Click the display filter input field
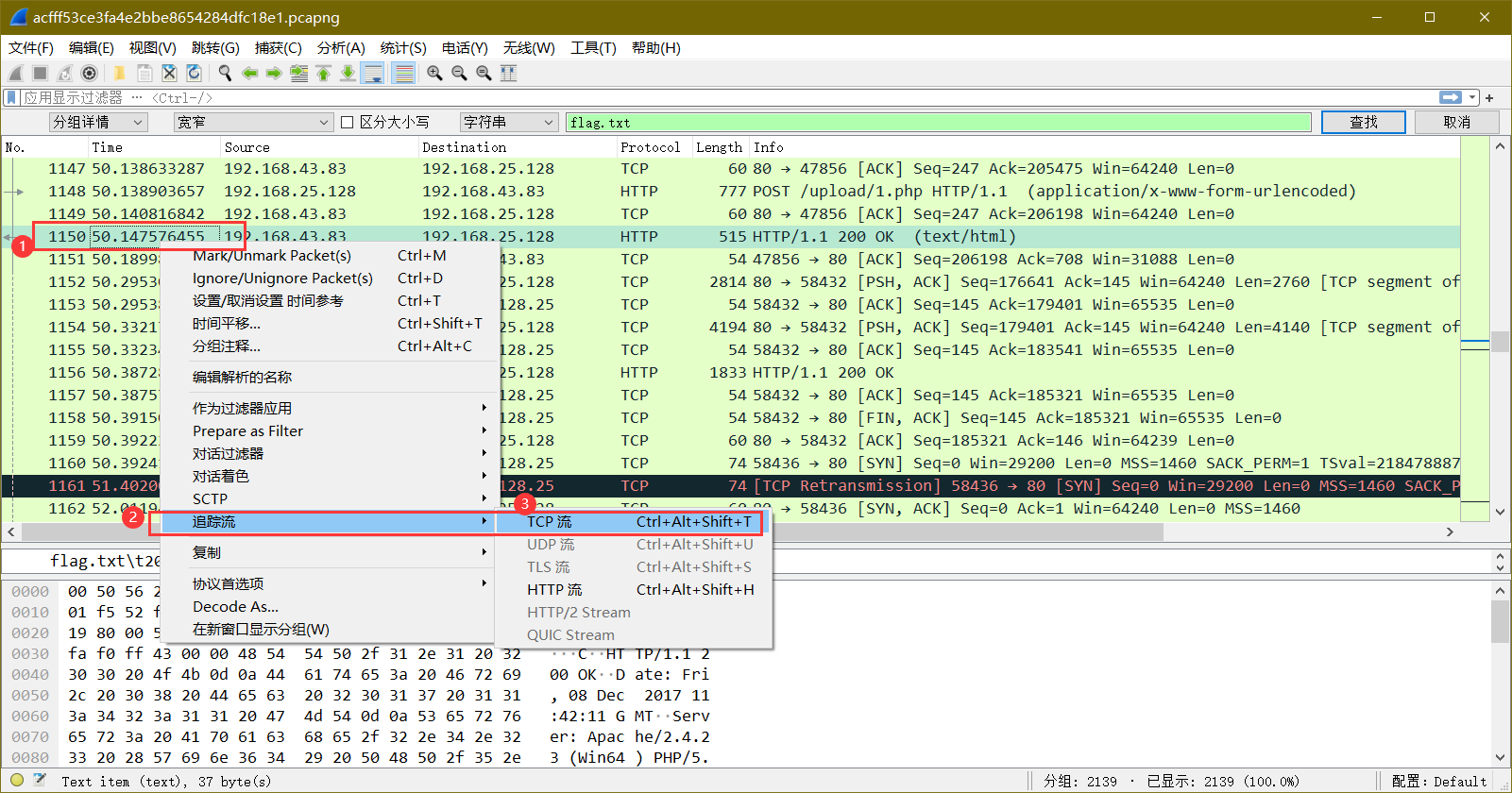Viewport: 1512px width, 793px height. pyautogui.click(x=727, y=97)
